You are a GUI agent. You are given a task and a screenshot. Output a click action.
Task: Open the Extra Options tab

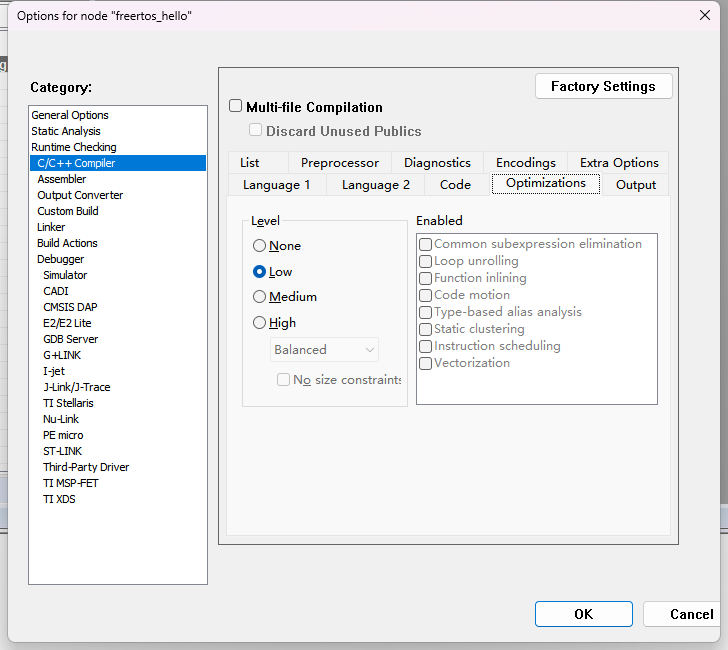[618, 163]
